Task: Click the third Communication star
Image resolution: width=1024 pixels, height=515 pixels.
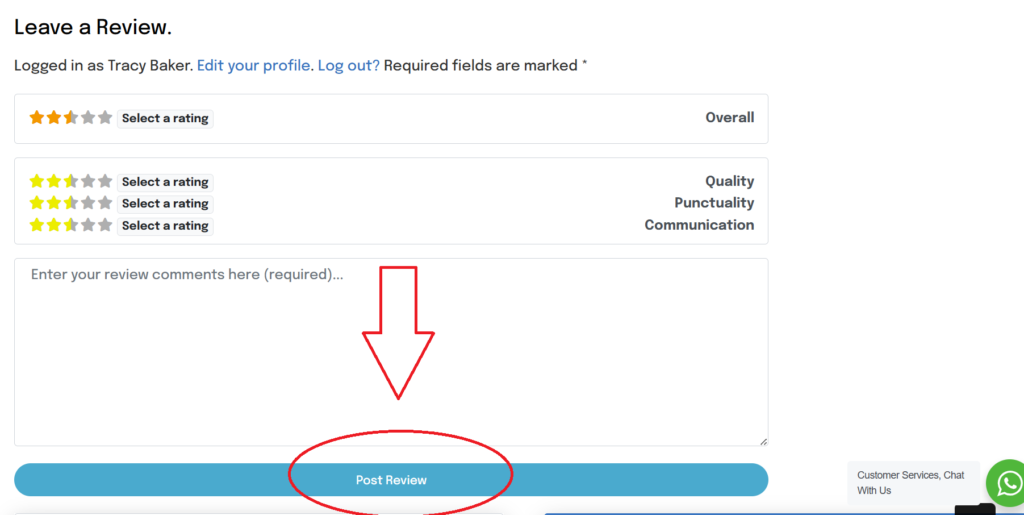Action: pyautogui.click(x=71, y=226)
